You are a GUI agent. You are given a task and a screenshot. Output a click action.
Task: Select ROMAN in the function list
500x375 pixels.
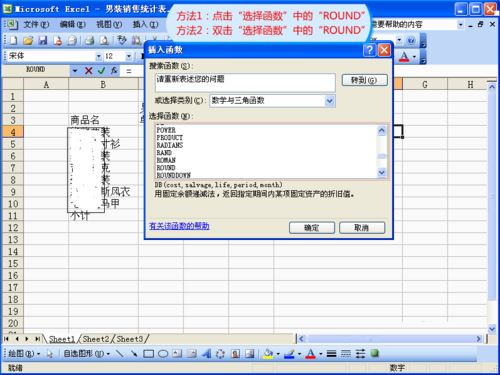(166, 160)
